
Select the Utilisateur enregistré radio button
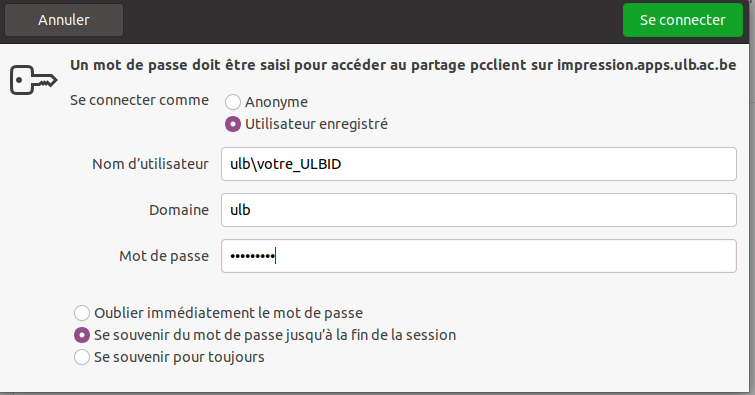(233, 124)
